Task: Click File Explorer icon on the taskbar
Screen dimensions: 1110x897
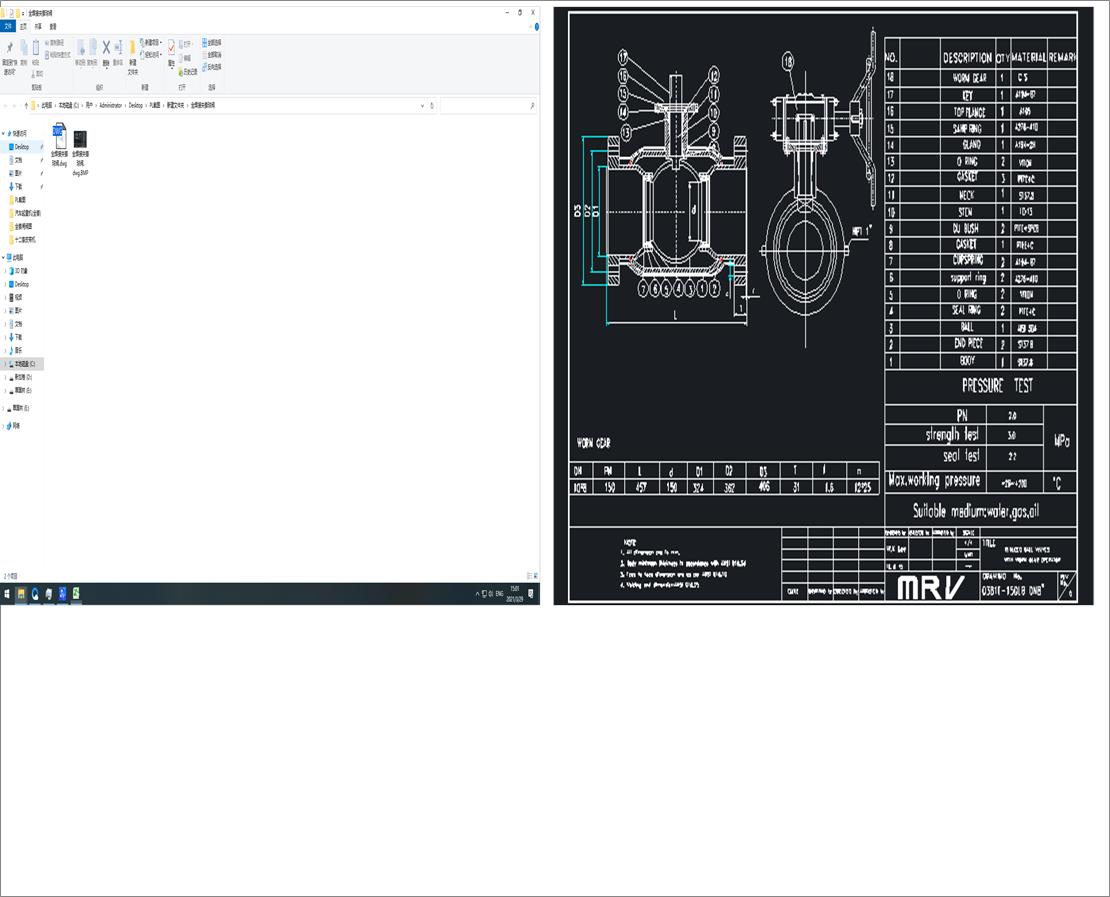Action: pyautogui.click(x=21, y=594)
